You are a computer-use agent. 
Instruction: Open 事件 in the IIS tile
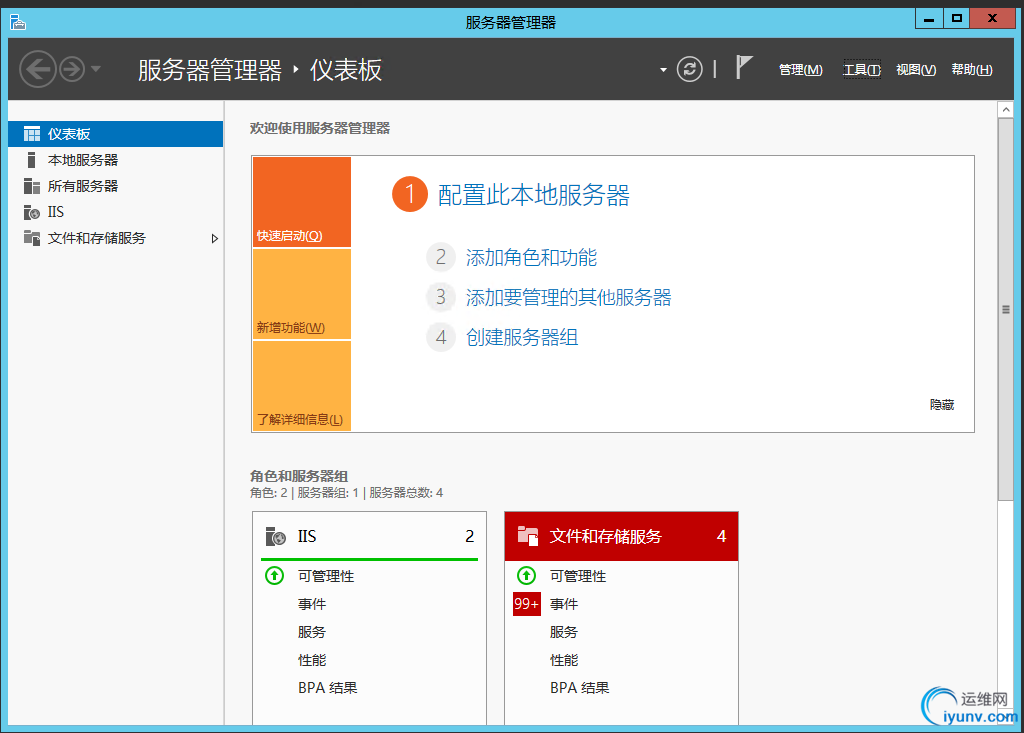pyautogui.click(x=312, y=604)
